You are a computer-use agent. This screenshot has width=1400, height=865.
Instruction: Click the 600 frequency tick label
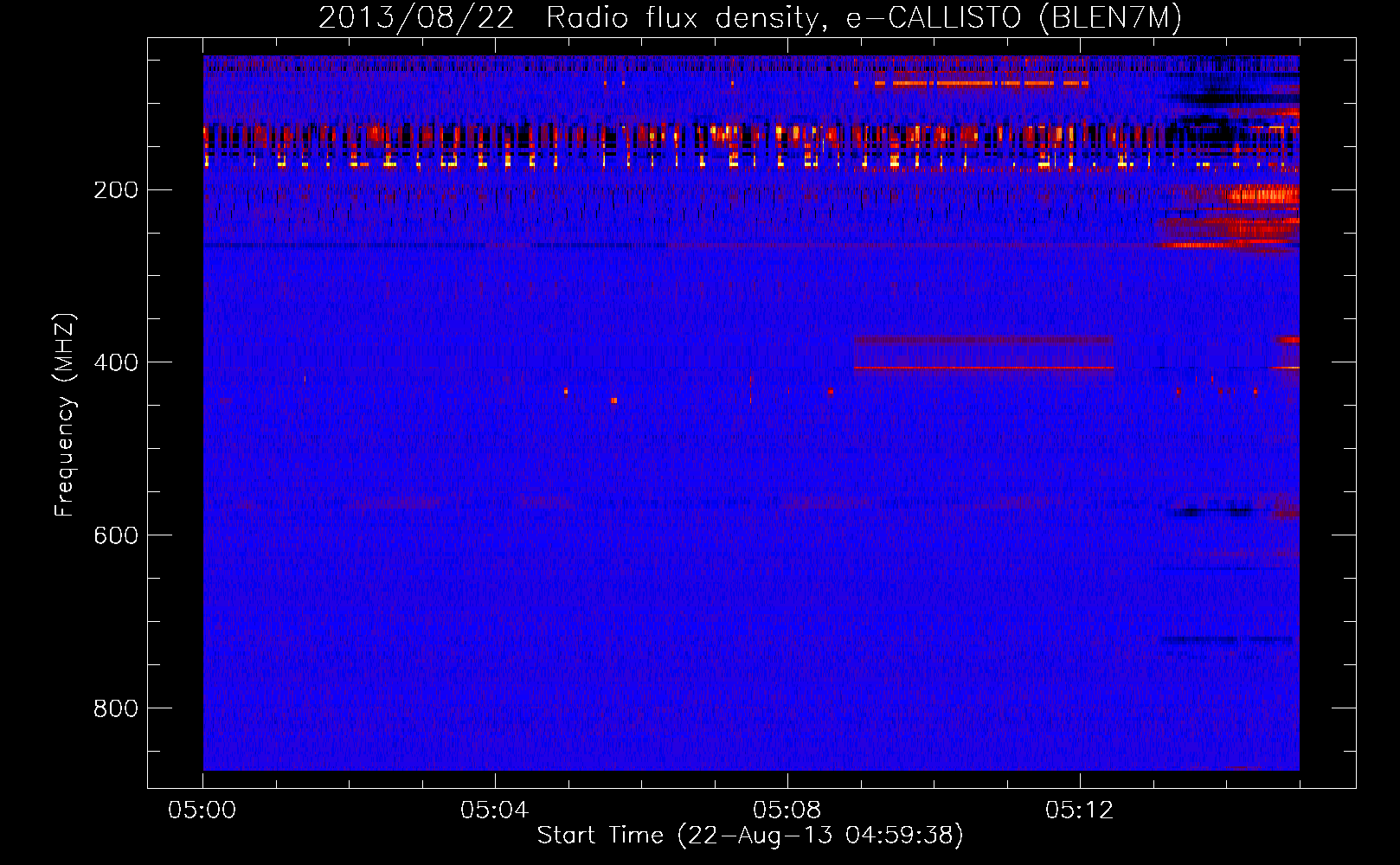coord(116,535)
